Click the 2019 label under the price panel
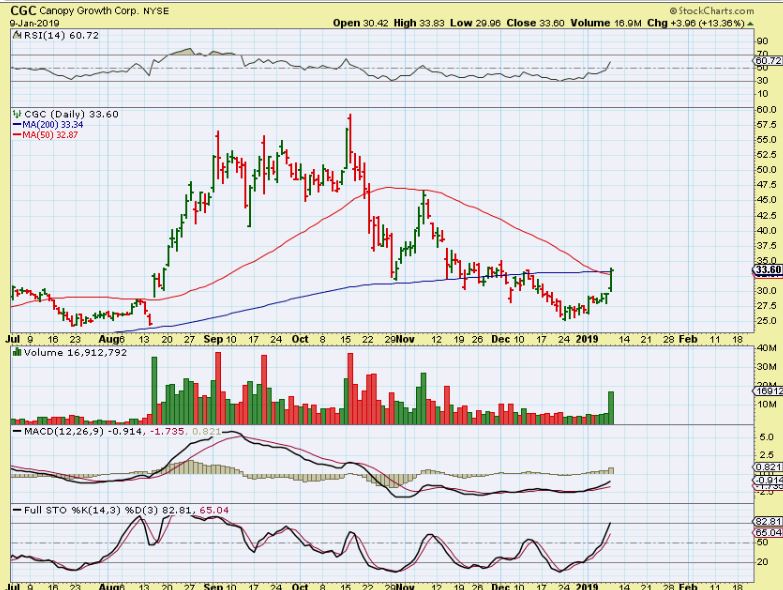 (587, 339)
